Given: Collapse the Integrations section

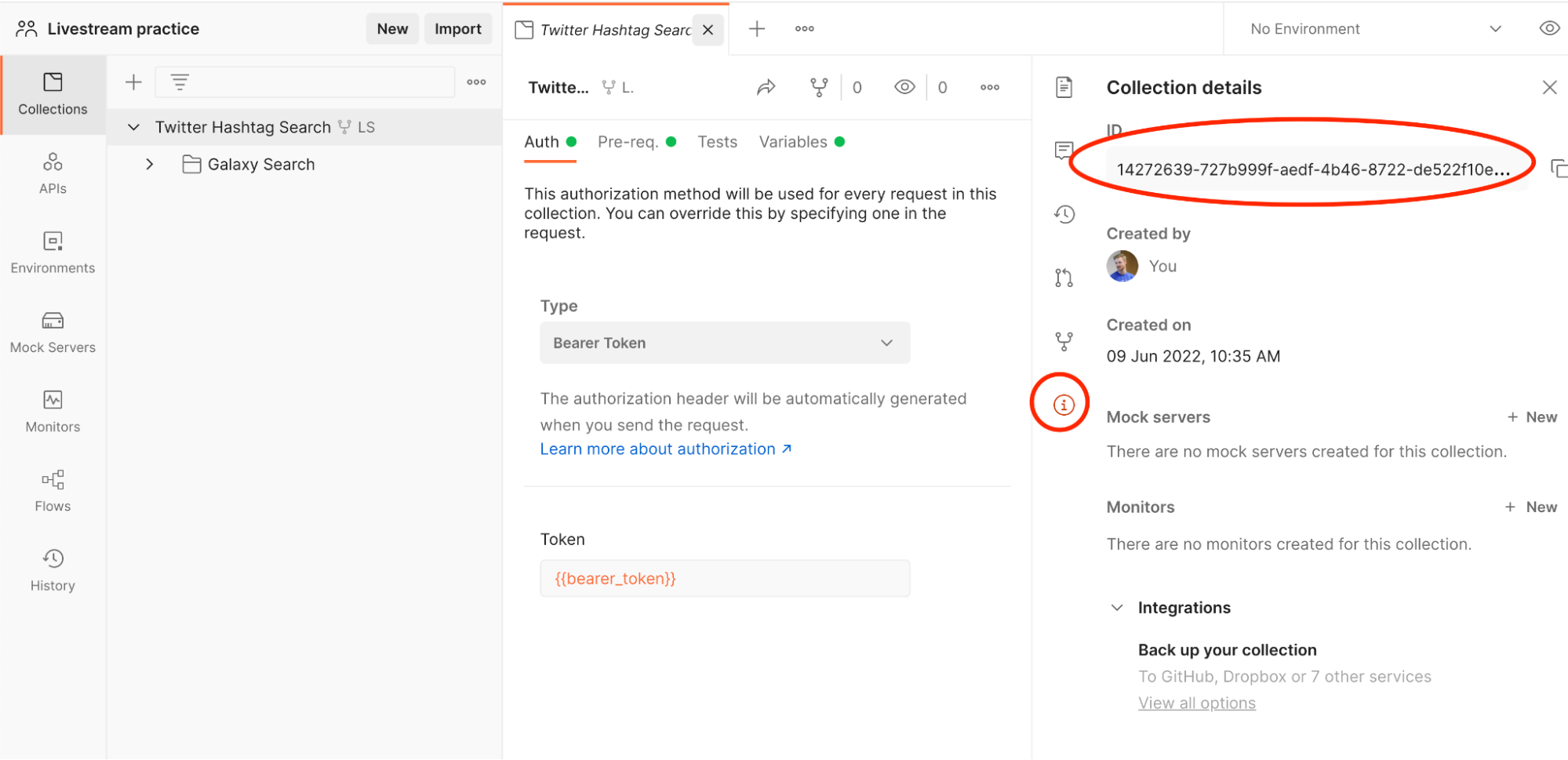Looking at the screenshot, I should [1117, 608].
